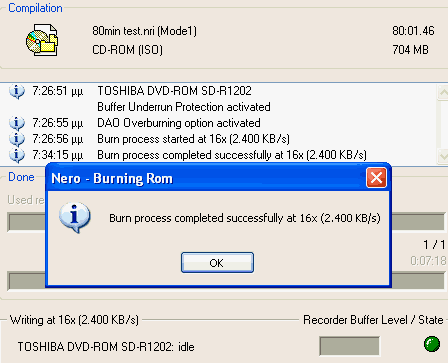This screenshot has height=363, width=448.
Task: Click the green recorder state indicator light
Action: coord(432,344)
